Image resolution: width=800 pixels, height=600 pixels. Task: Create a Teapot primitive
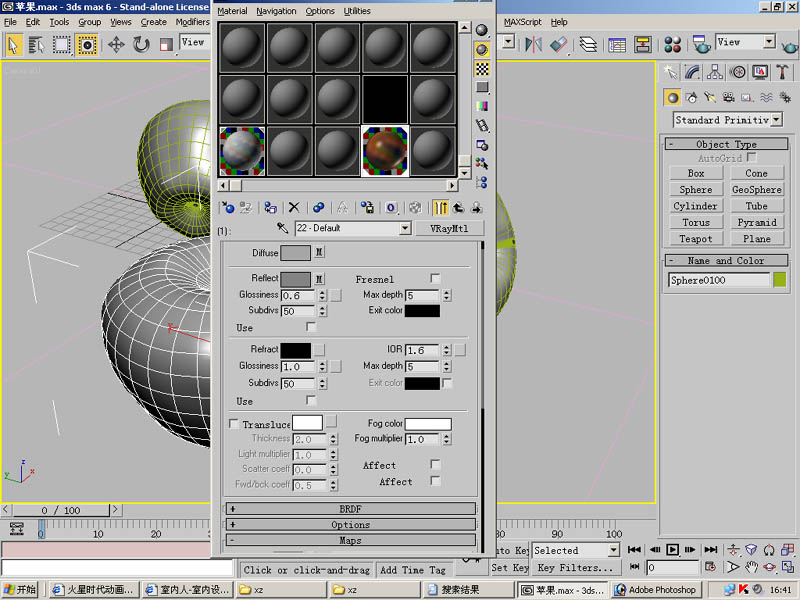tap(696, 239)
